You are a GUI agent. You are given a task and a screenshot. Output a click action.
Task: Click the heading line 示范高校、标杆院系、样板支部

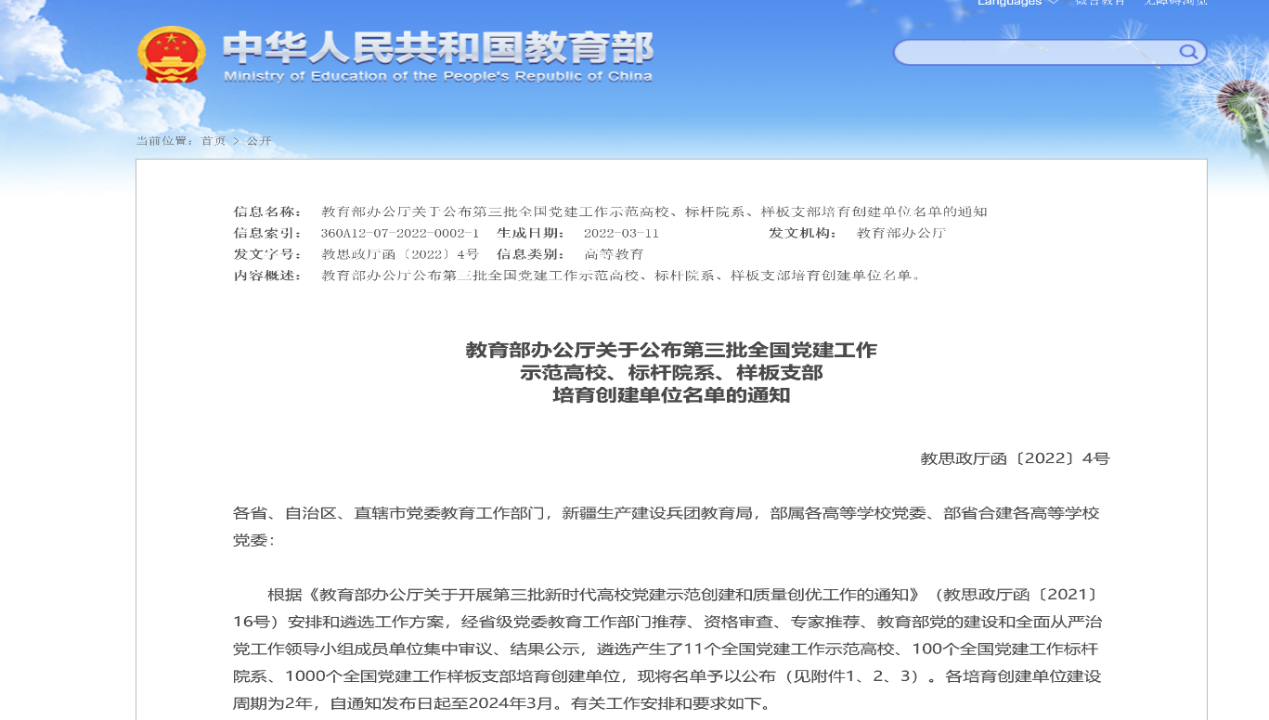pyautogui.click(x=671, y=372)
